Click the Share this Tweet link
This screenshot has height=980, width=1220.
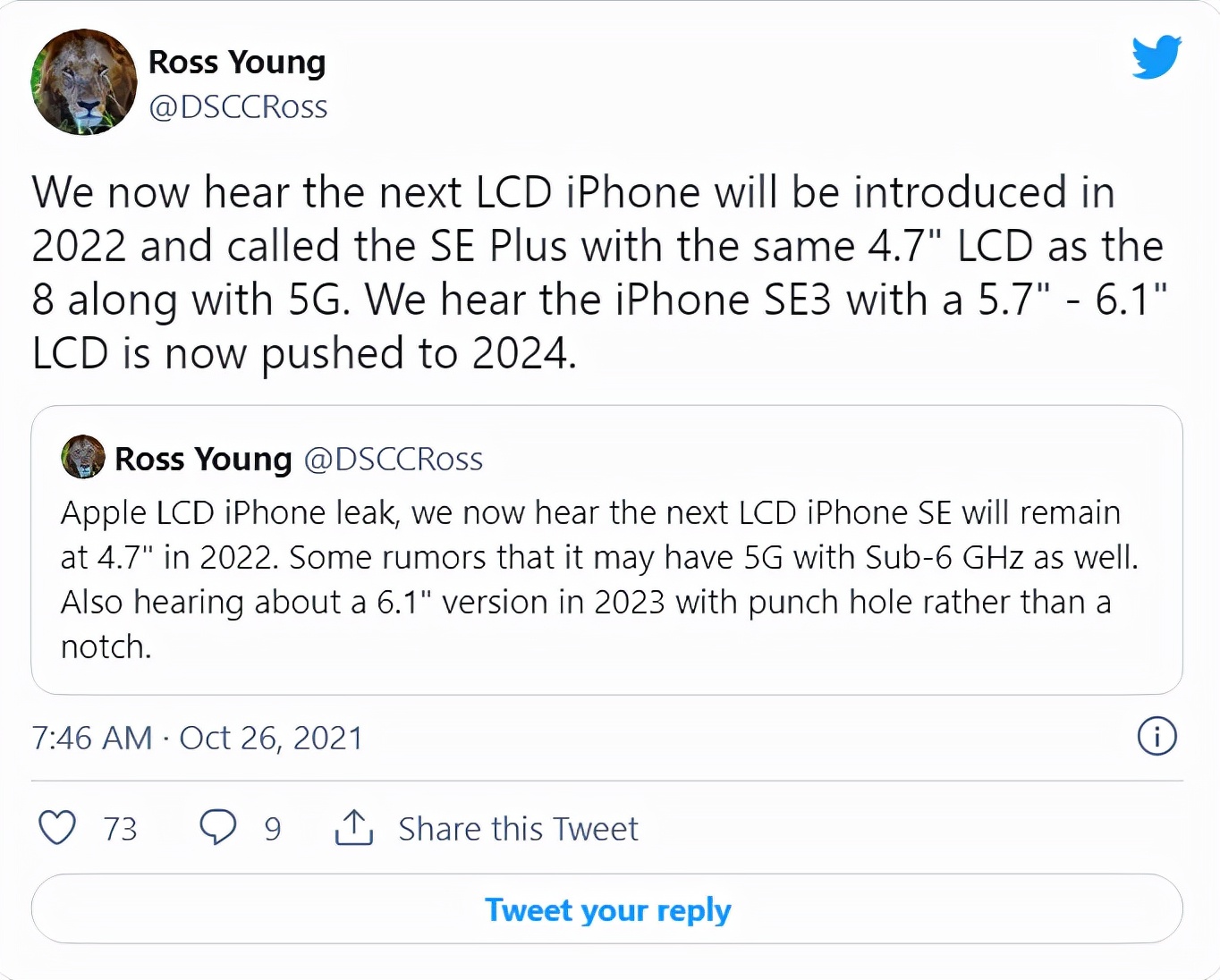point(517,828)
